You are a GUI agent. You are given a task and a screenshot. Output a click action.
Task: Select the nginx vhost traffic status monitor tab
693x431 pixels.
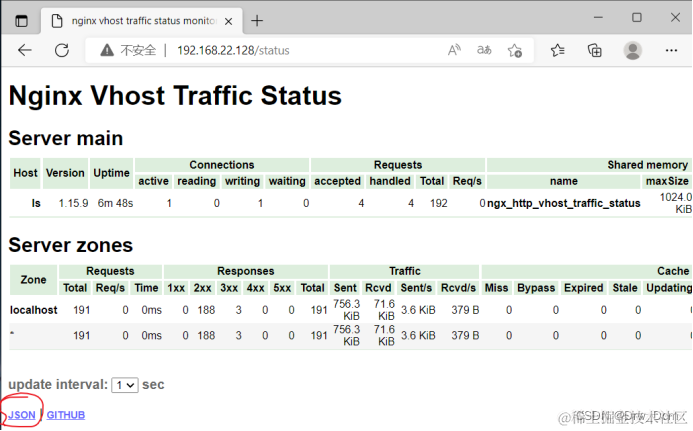[x=142, y=21]
